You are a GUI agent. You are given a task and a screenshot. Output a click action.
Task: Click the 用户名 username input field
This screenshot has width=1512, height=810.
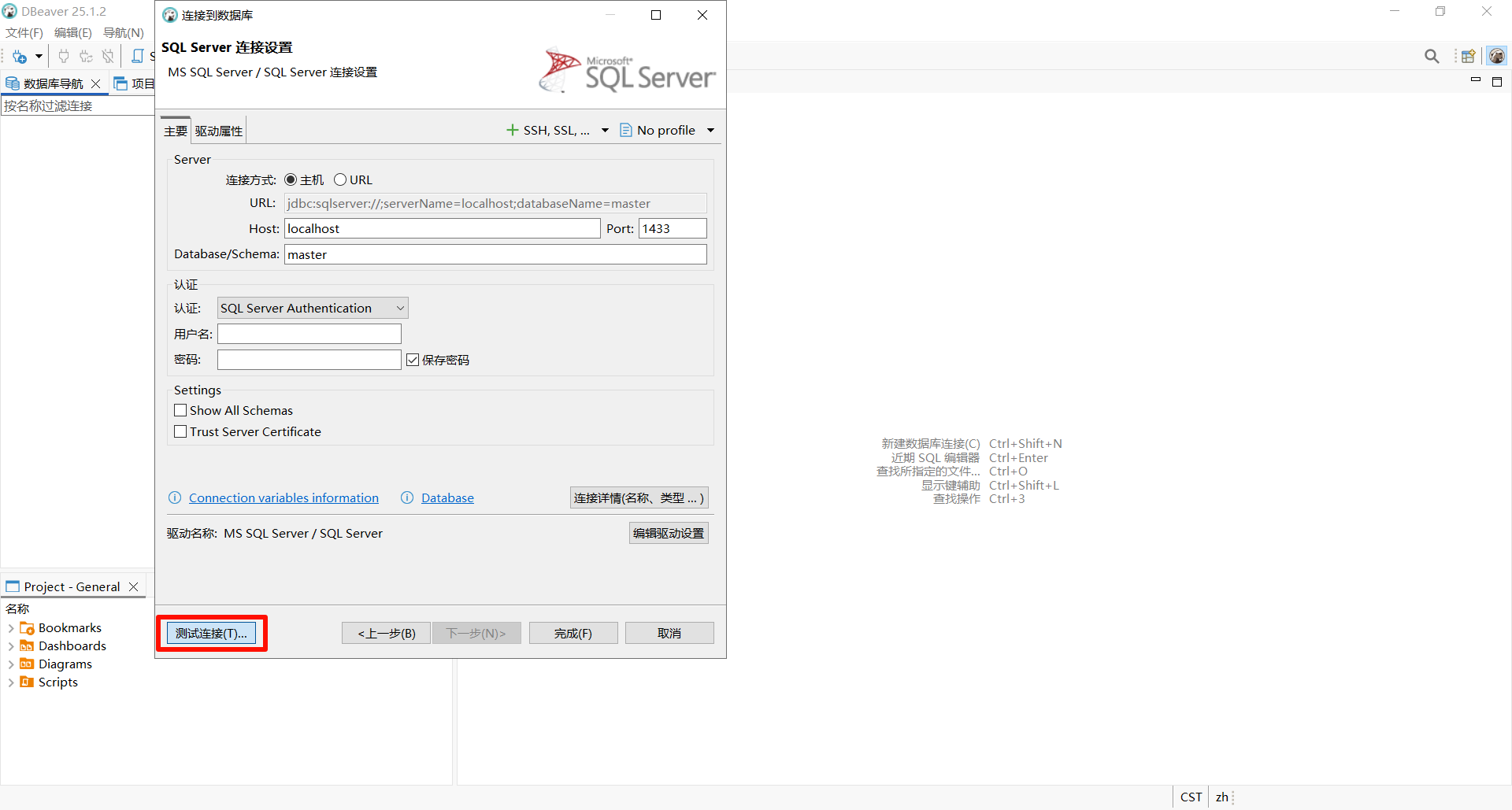[x=309, y=334]
